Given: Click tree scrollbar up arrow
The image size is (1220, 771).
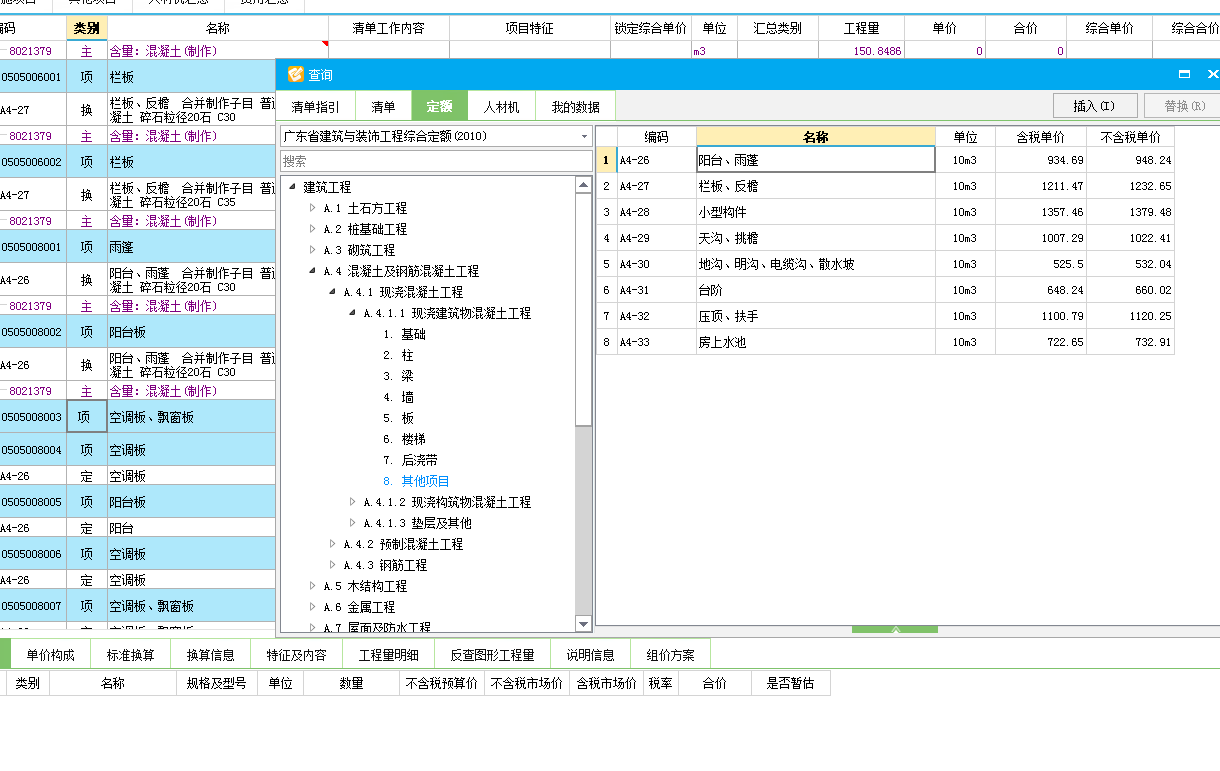Looking at the screenshot, I should coord(584,185).
